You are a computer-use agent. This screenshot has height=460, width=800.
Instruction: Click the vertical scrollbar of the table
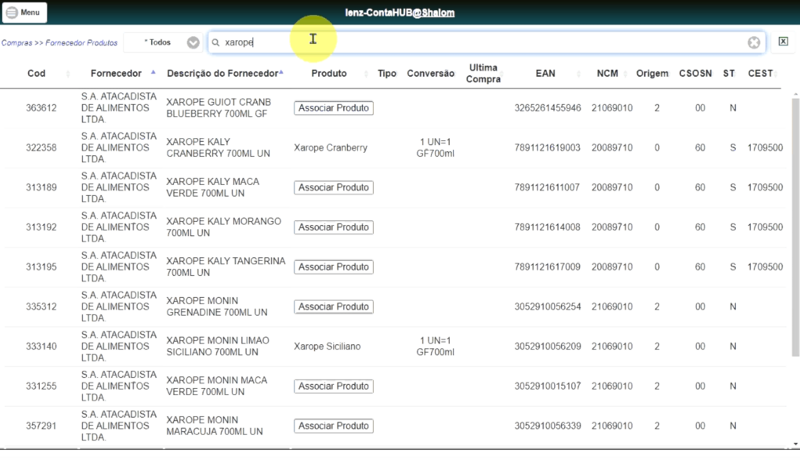tap(795, 227)
